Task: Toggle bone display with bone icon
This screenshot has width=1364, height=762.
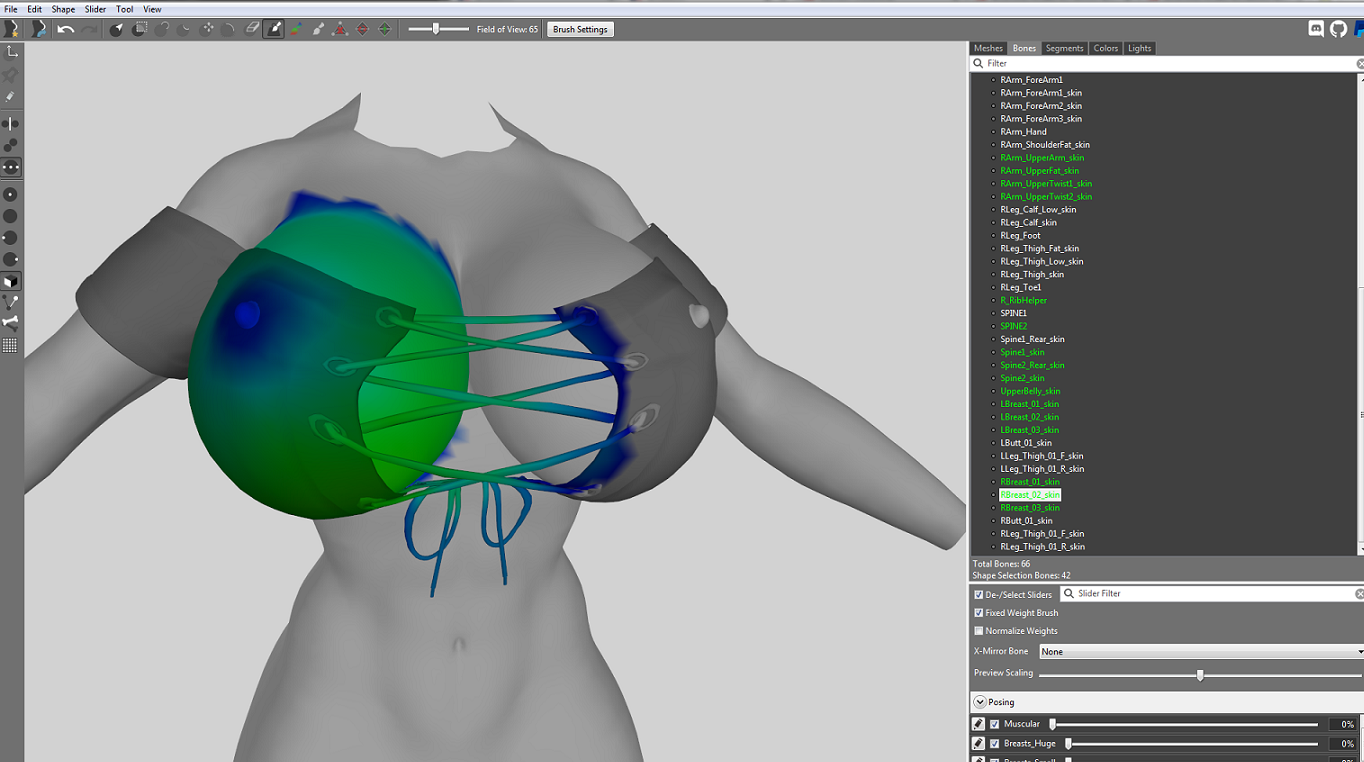Action: 11,323
